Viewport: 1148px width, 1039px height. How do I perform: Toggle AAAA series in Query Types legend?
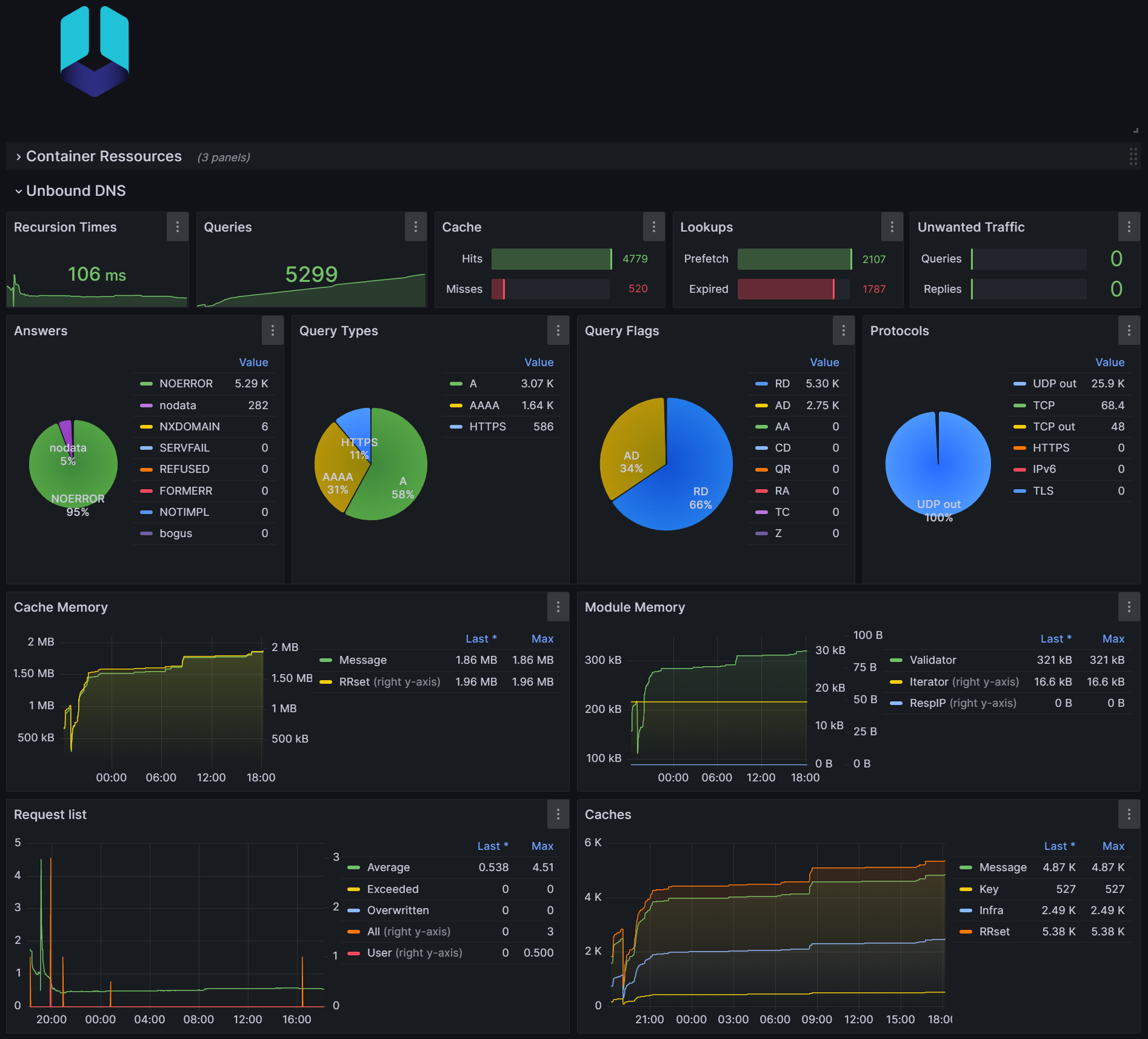point(484,406)
